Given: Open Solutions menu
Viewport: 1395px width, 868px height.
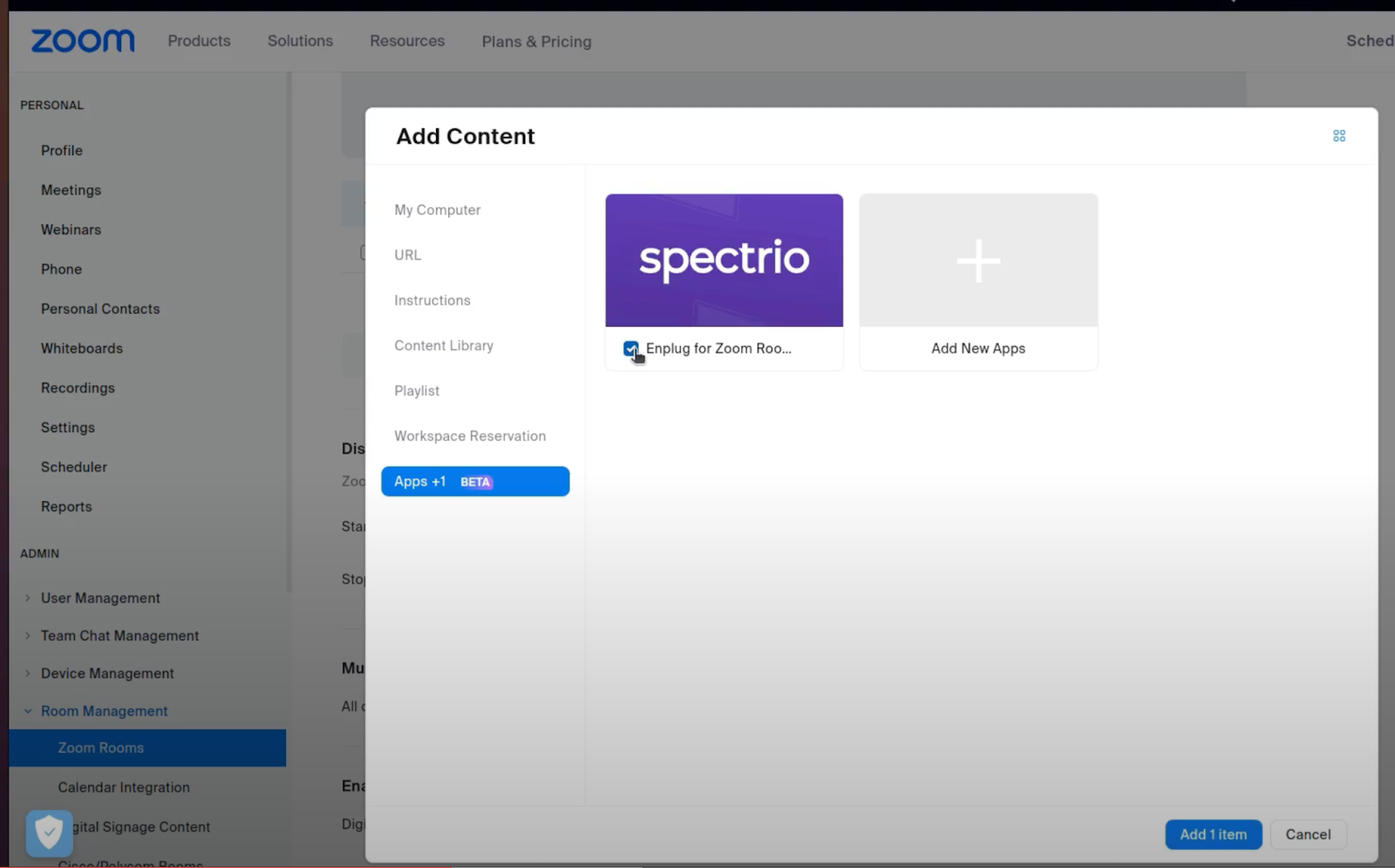Looking at the screenshot, I should [x=300, y=41].
